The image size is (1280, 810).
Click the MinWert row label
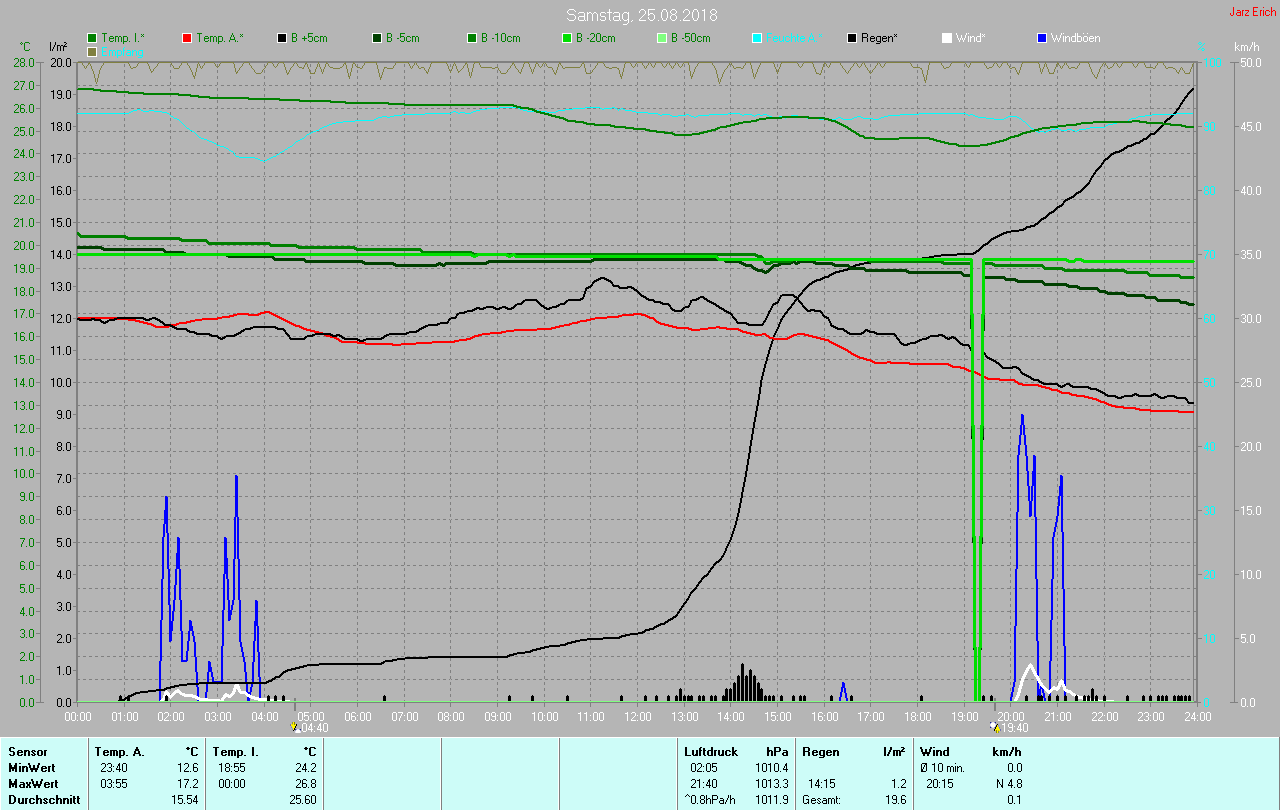32,768
